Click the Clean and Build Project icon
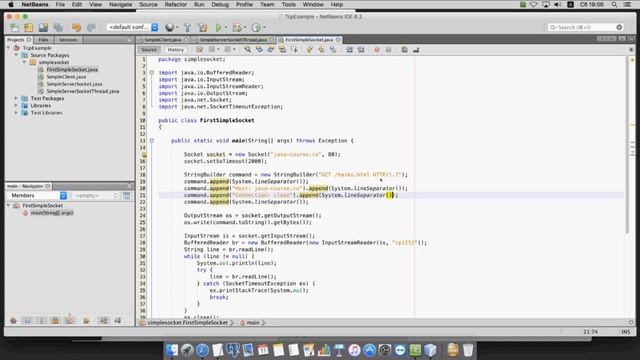 coord(202,27)
